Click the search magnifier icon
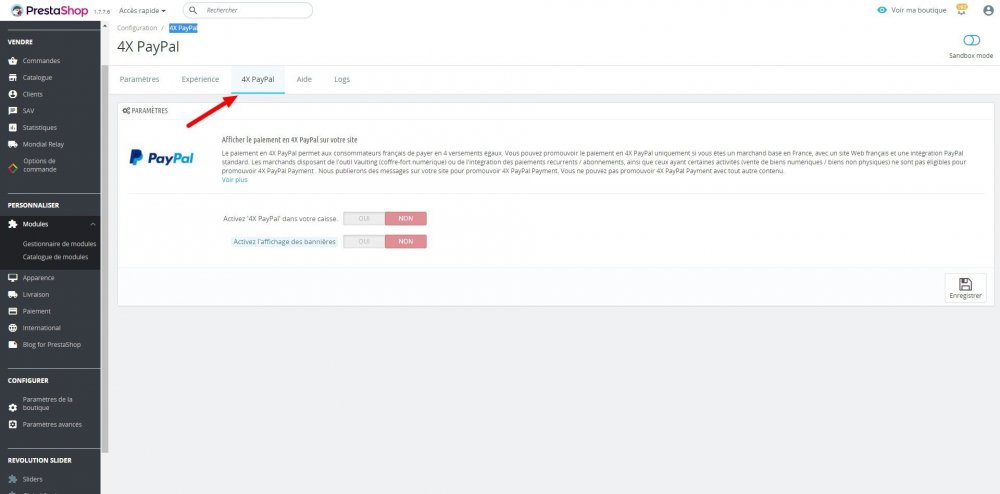 pos(193,10)
